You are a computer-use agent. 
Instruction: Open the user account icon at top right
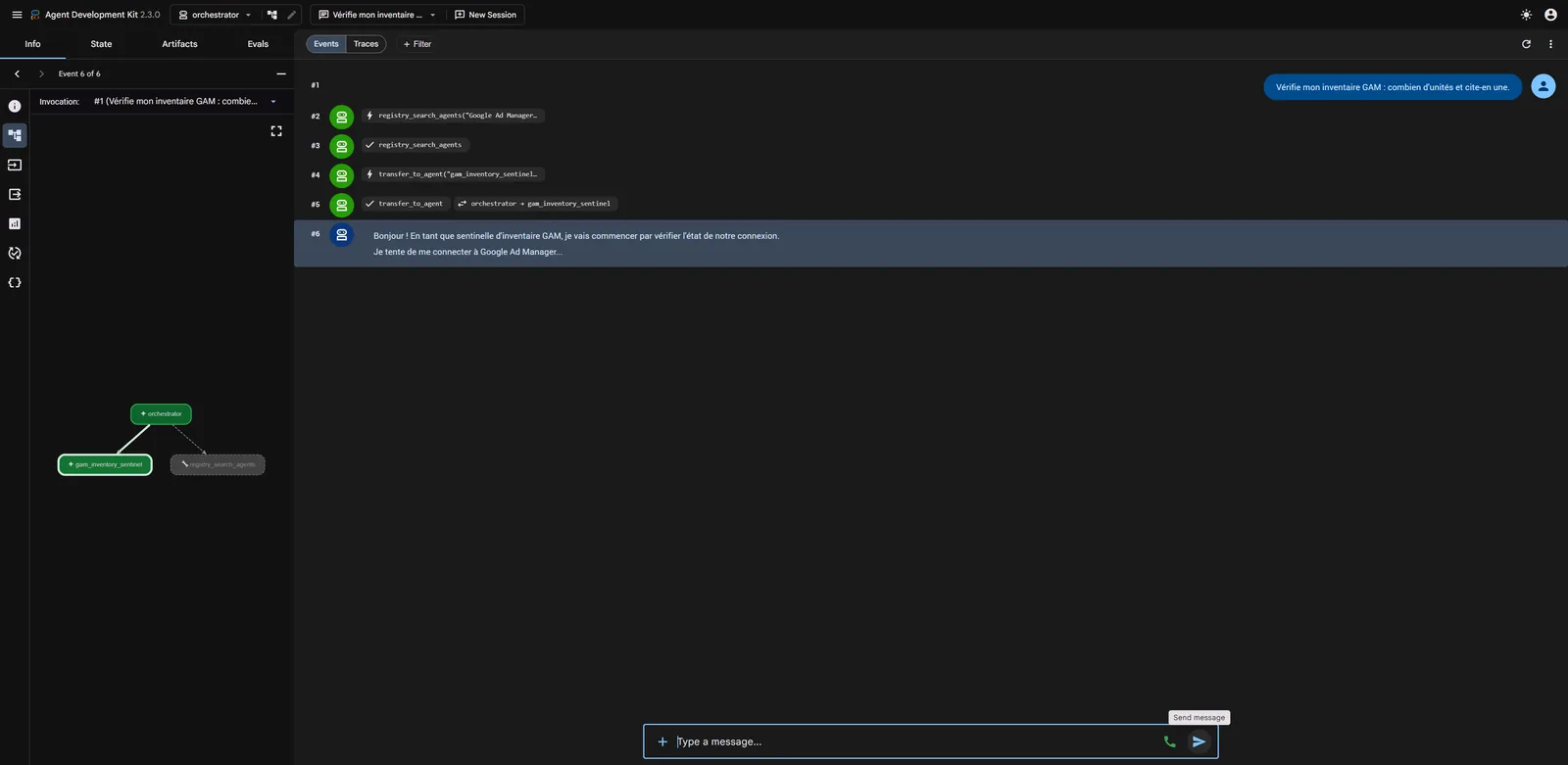1550,15
